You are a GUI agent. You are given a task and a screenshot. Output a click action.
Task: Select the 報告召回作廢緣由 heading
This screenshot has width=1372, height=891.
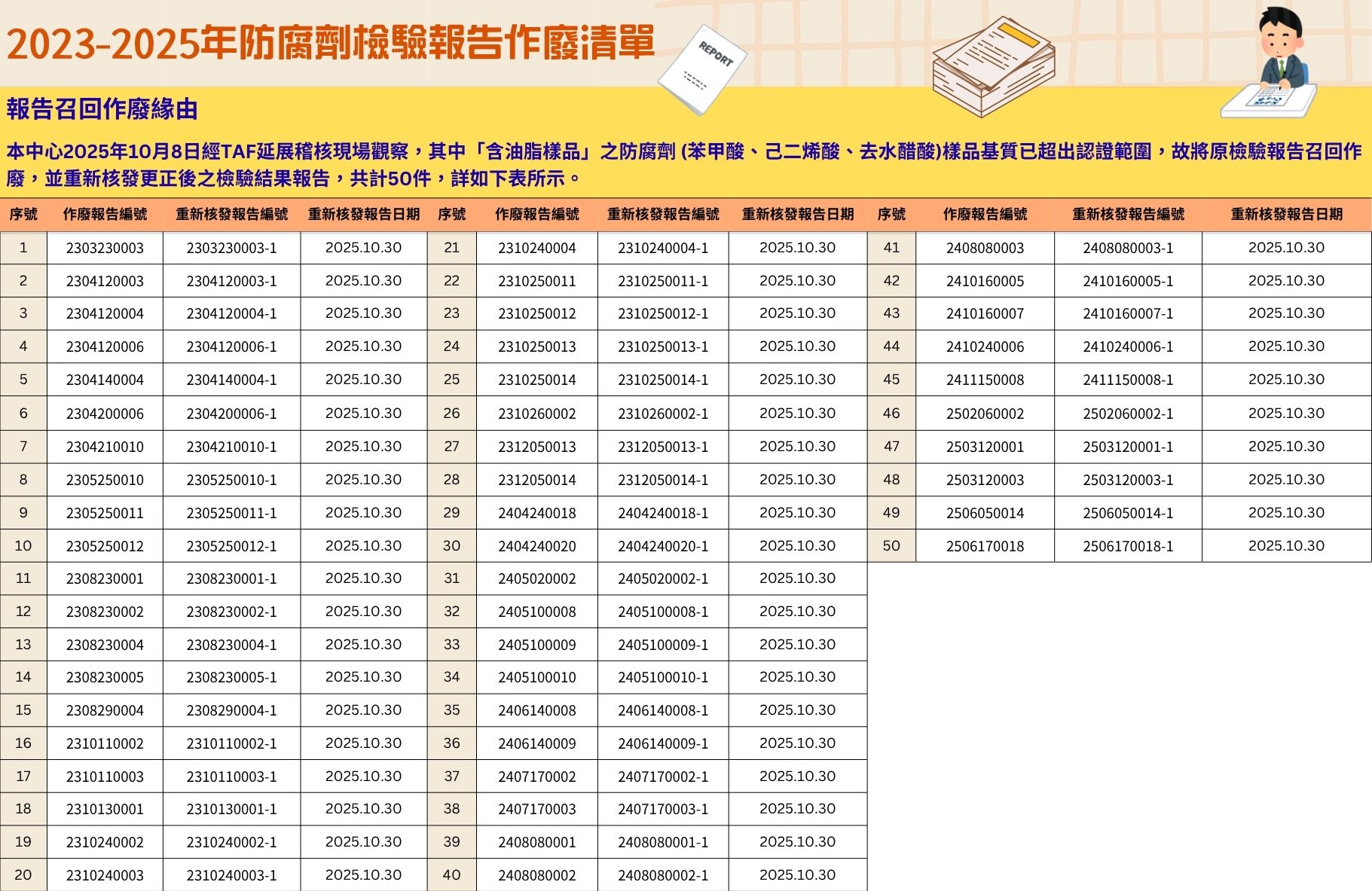(x=102, y=109)
